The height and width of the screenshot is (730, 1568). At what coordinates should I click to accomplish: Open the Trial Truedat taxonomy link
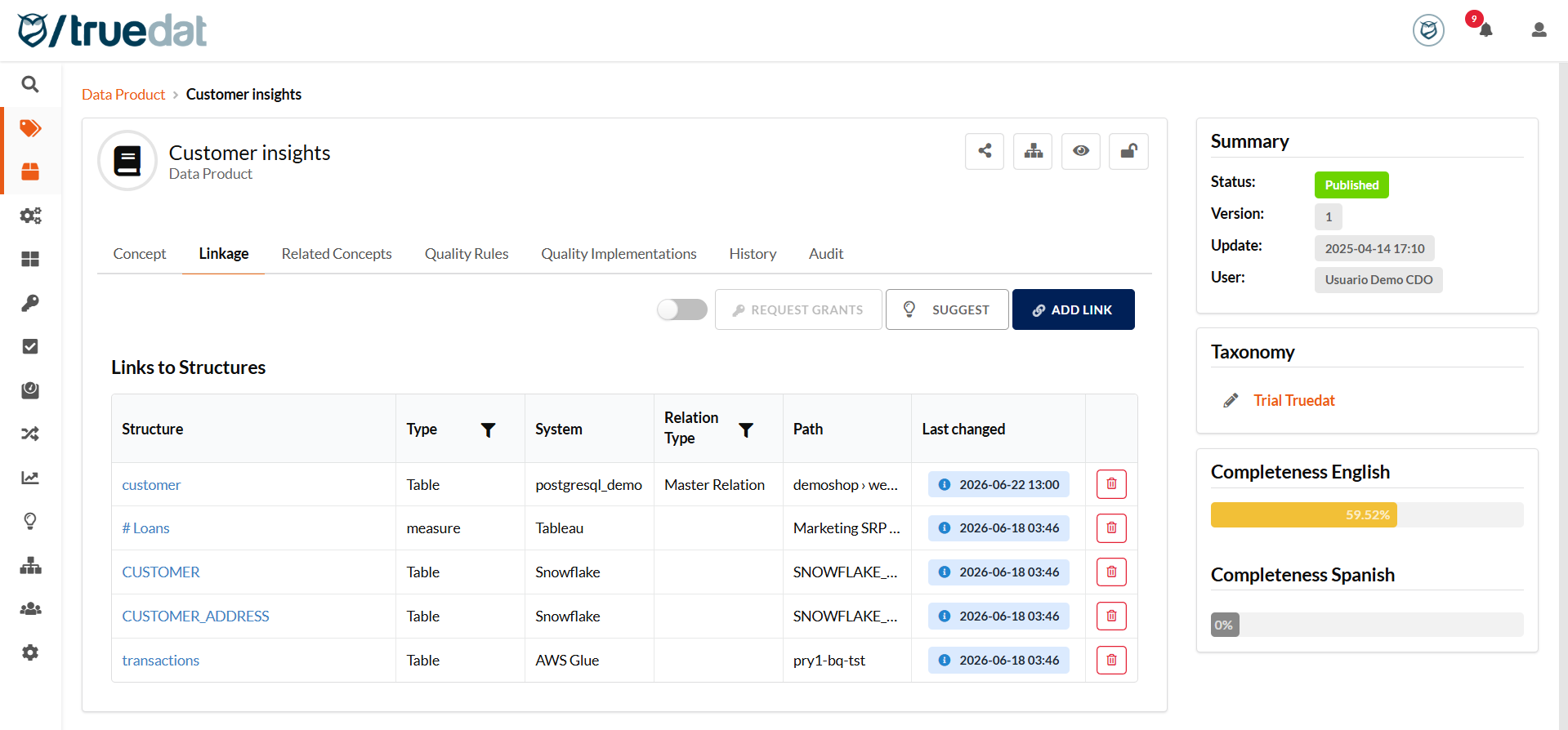1294,400
